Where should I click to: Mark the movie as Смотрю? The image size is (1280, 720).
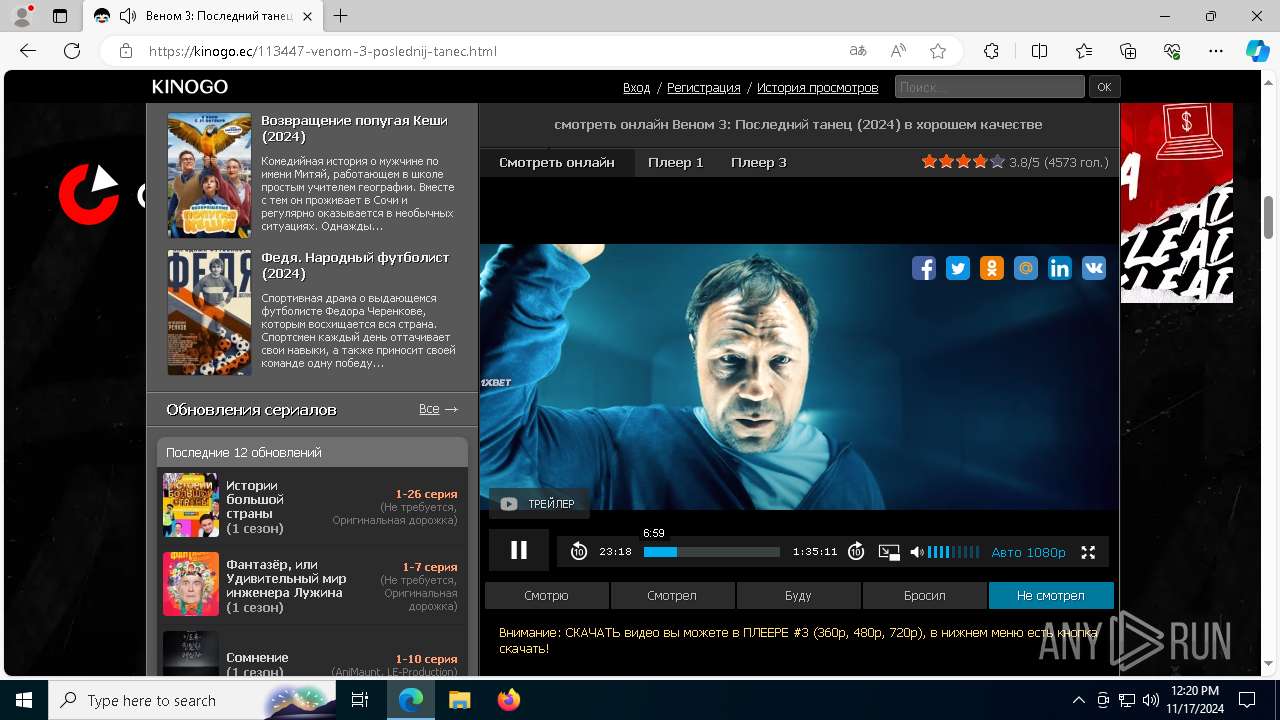(x=546, y=595)
